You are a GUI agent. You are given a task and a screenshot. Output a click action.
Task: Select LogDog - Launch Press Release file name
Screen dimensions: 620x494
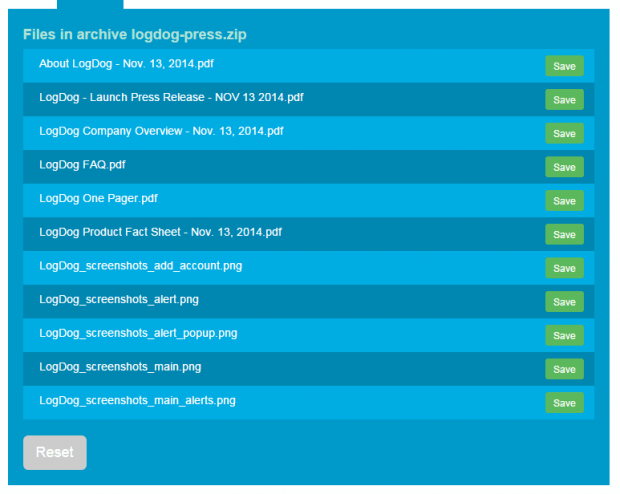(x=171, y=97)
